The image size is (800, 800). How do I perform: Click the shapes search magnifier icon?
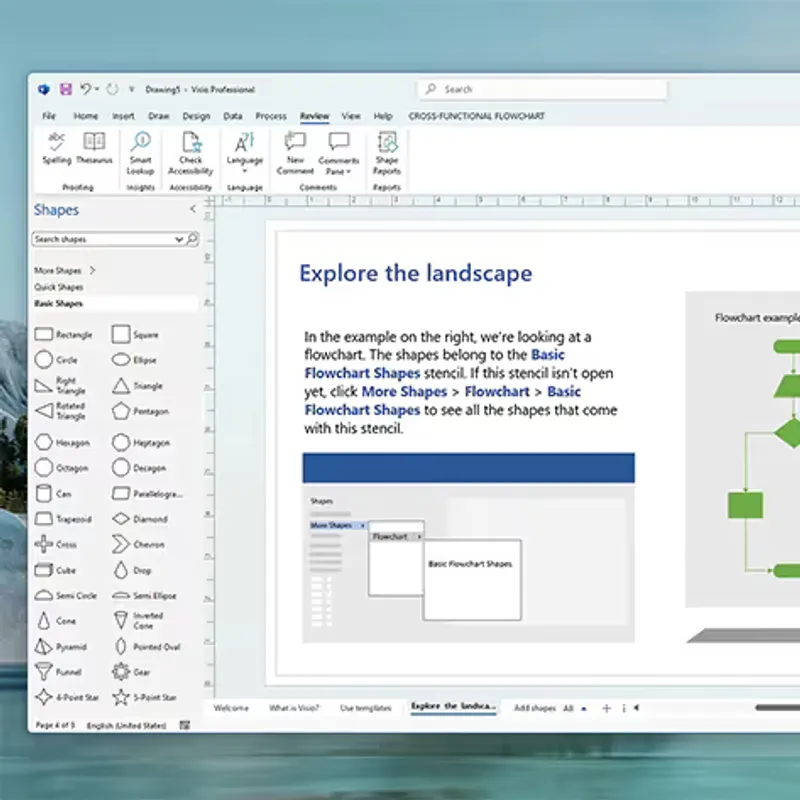pyautogui.click(x=192, y=239)
